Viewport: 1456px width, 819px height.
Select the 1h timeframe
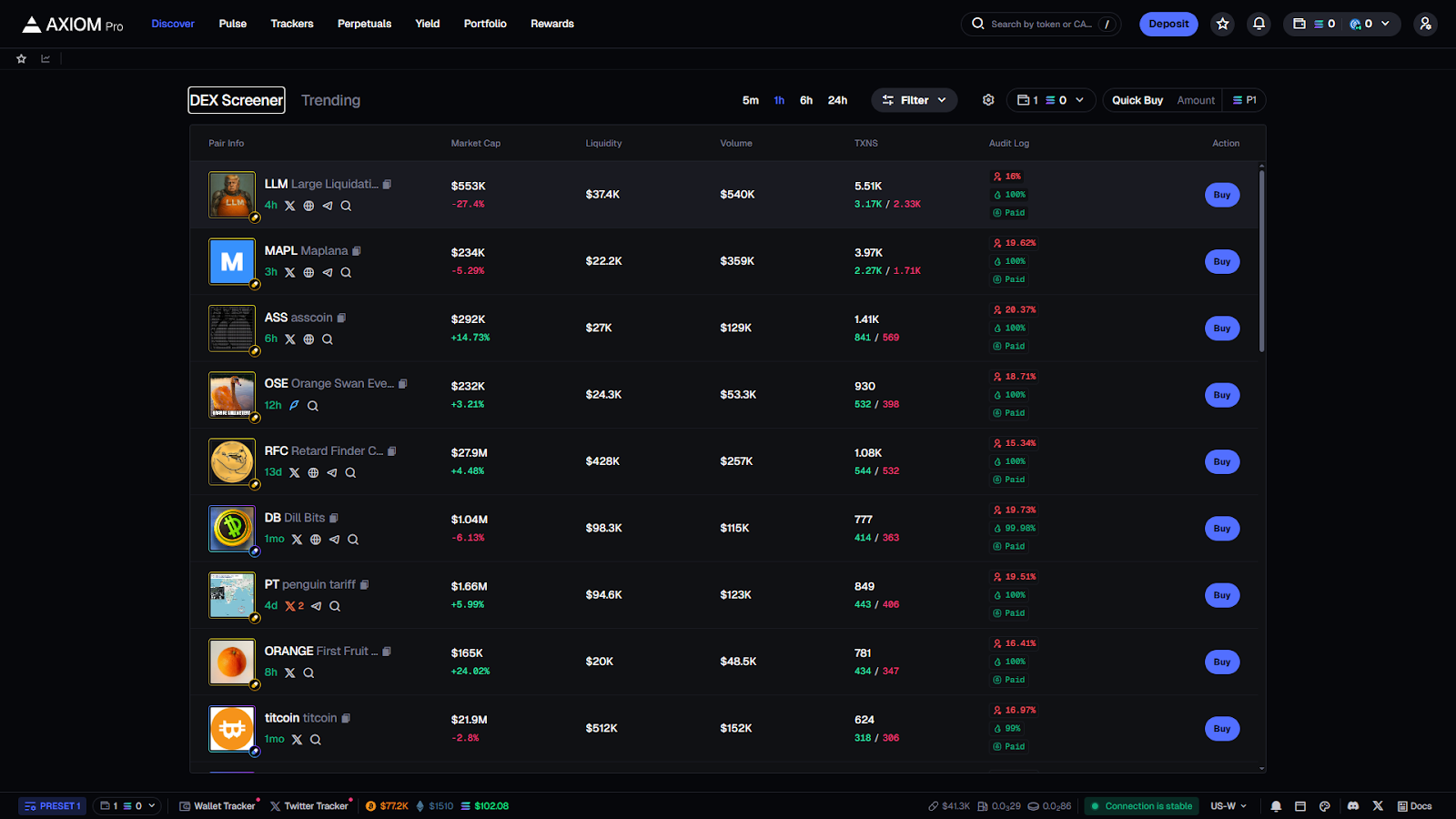tap(780, 100)
